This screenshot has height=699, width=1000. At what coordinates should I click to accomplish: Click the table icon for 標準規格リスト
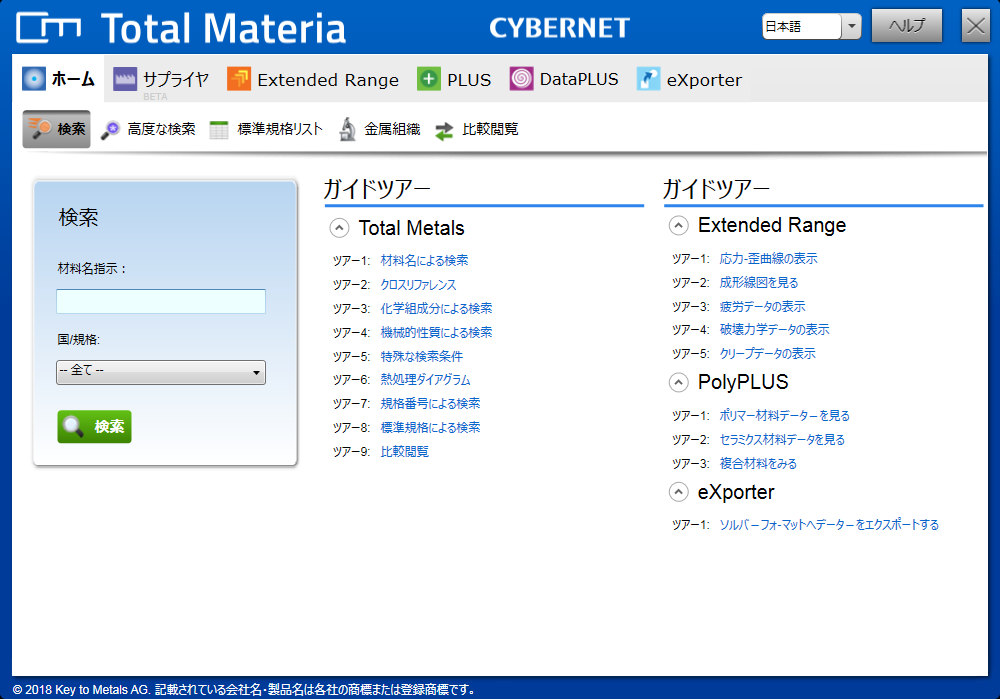[x=219, y=129]
